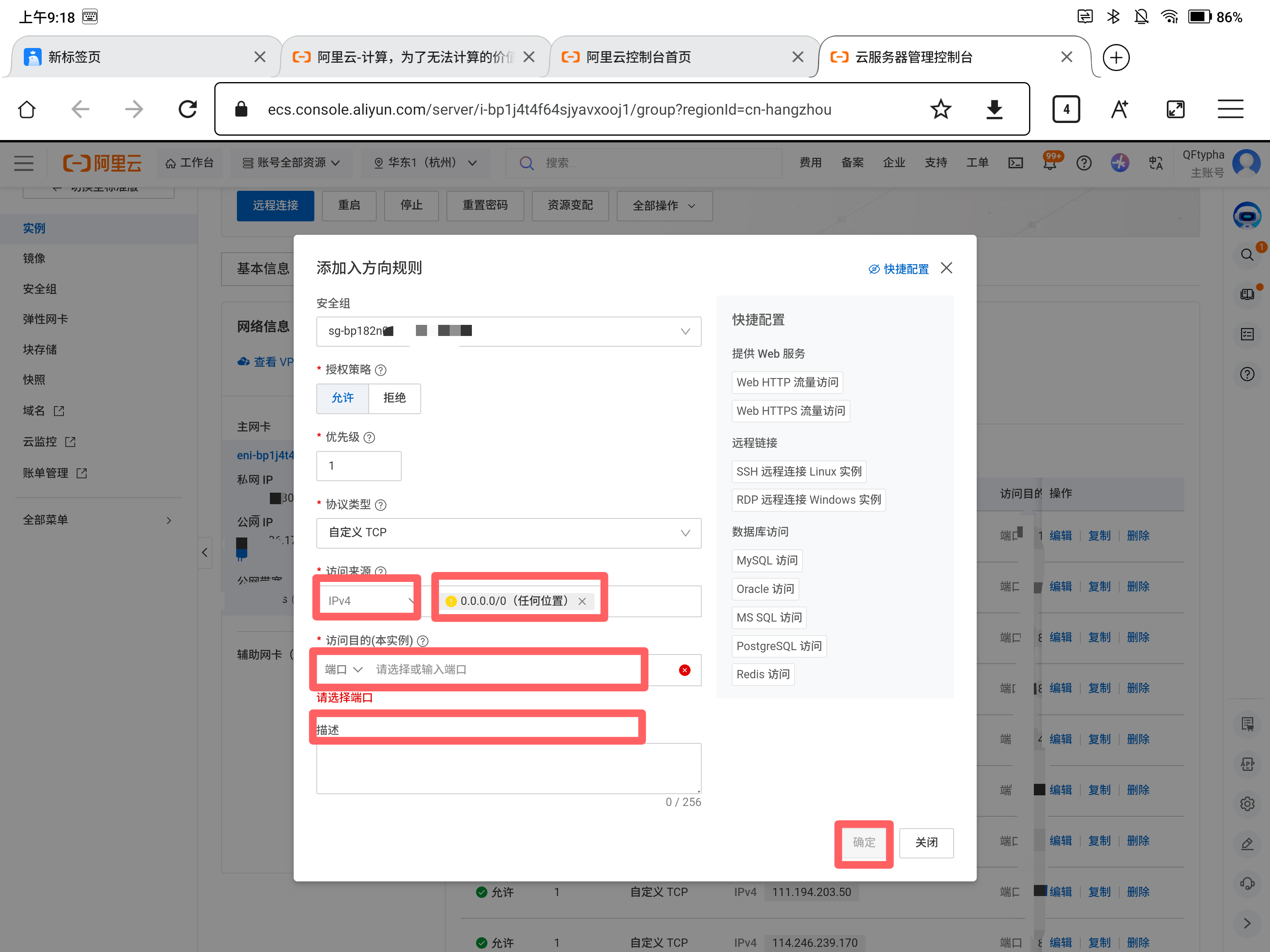Open the search magnifier in right sidebar
This screenshot has width=1270, height=952.
point(1248,254)
